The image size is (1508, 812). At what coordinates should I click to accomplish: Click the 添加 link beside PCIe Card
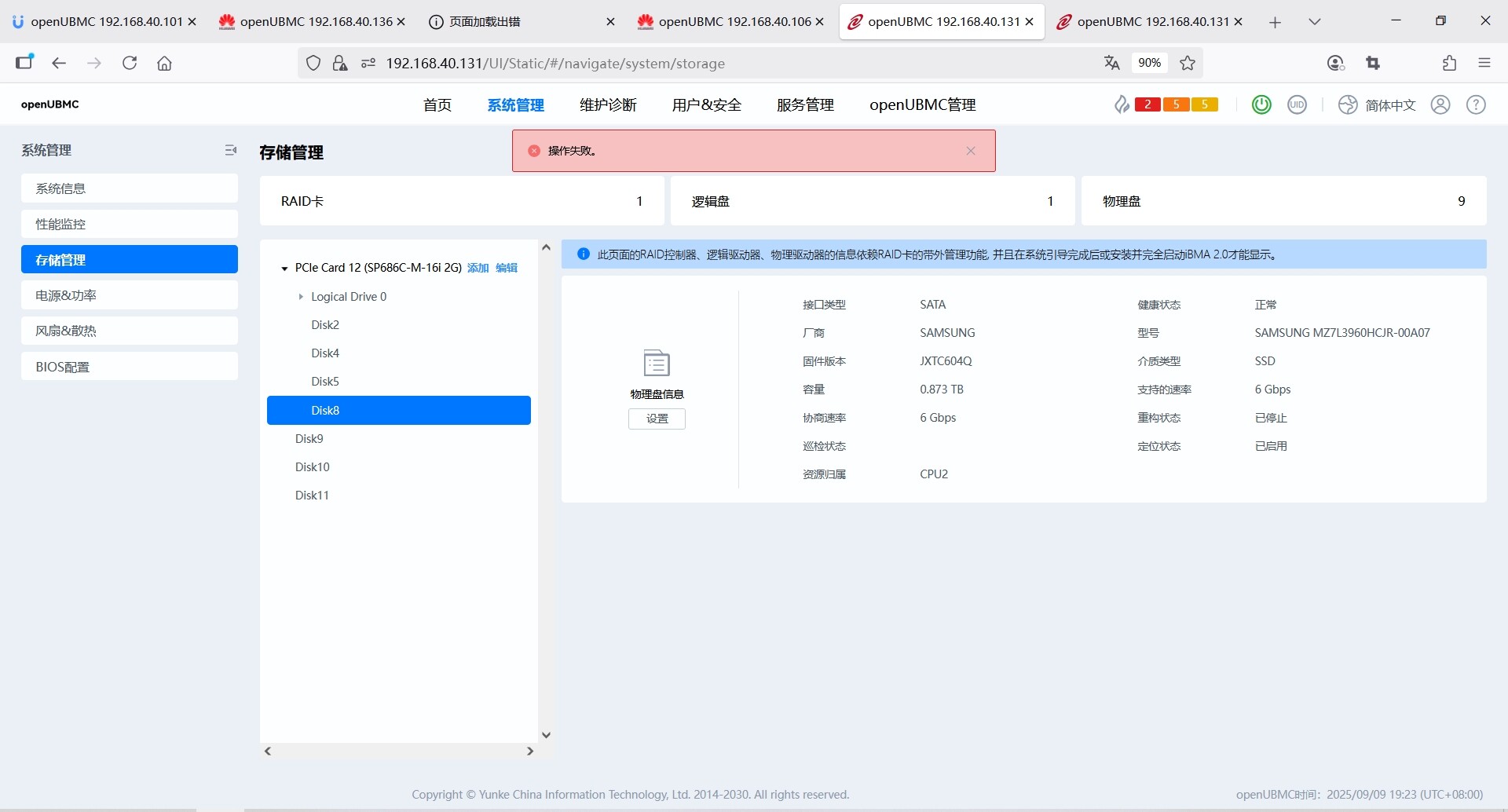click(478, 268)
